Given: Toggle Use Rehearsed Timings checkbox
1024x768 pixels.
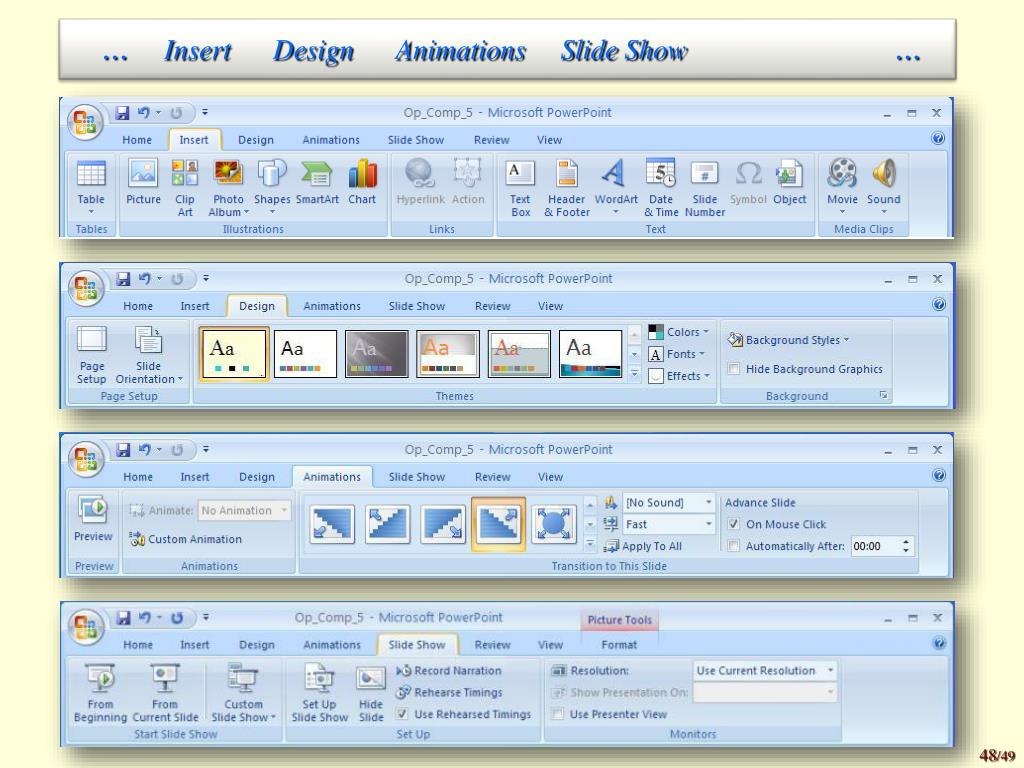Looking at the screenshot, I should (x=402, y=714).
